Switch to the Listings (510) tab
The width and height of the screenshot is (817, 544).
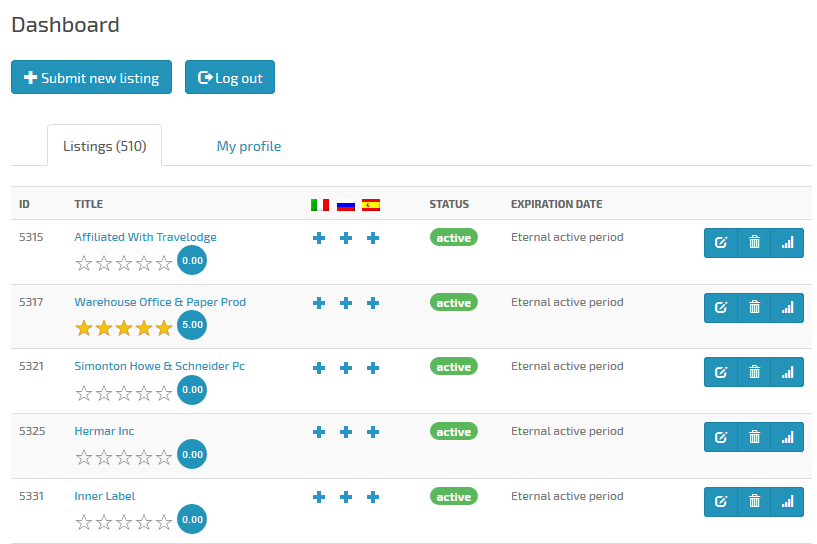coord(104,146)
